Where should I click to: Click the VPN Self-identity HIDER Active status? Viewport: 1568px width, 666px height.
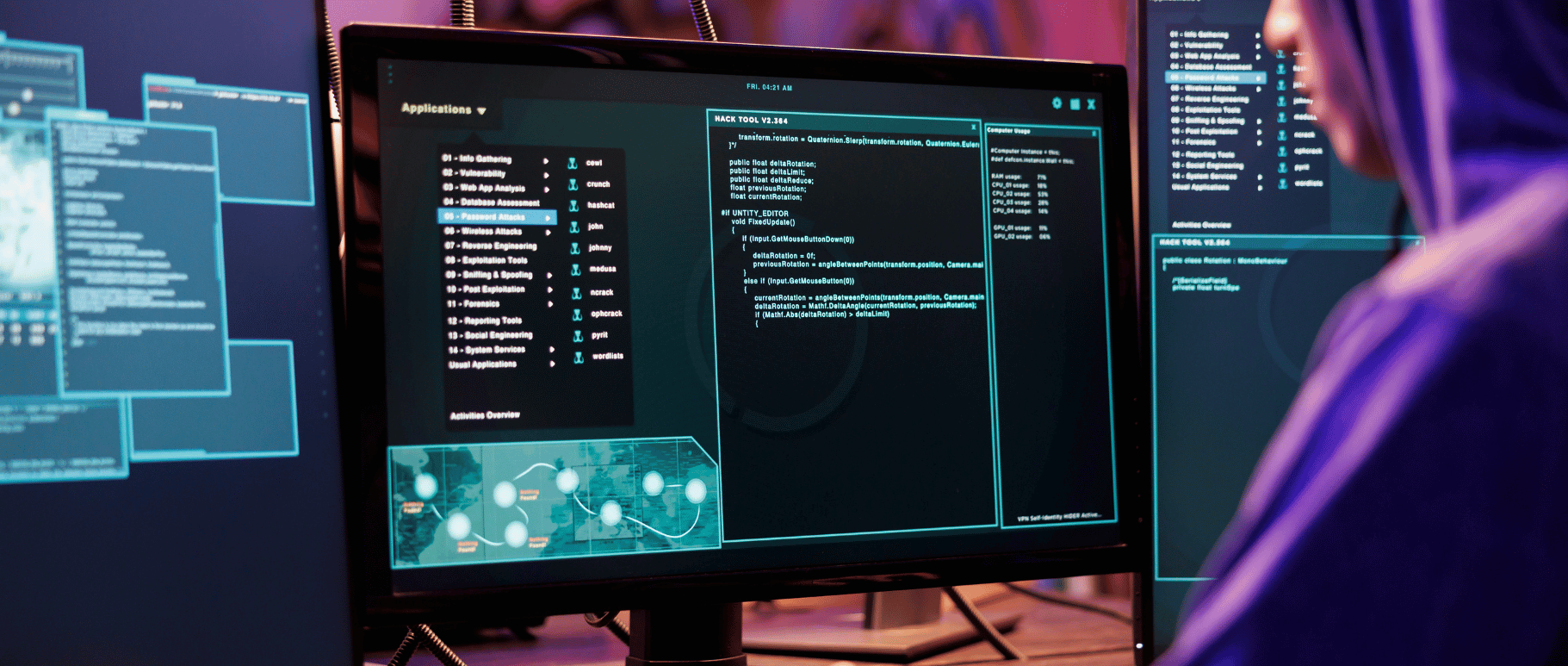(1059, 517)
